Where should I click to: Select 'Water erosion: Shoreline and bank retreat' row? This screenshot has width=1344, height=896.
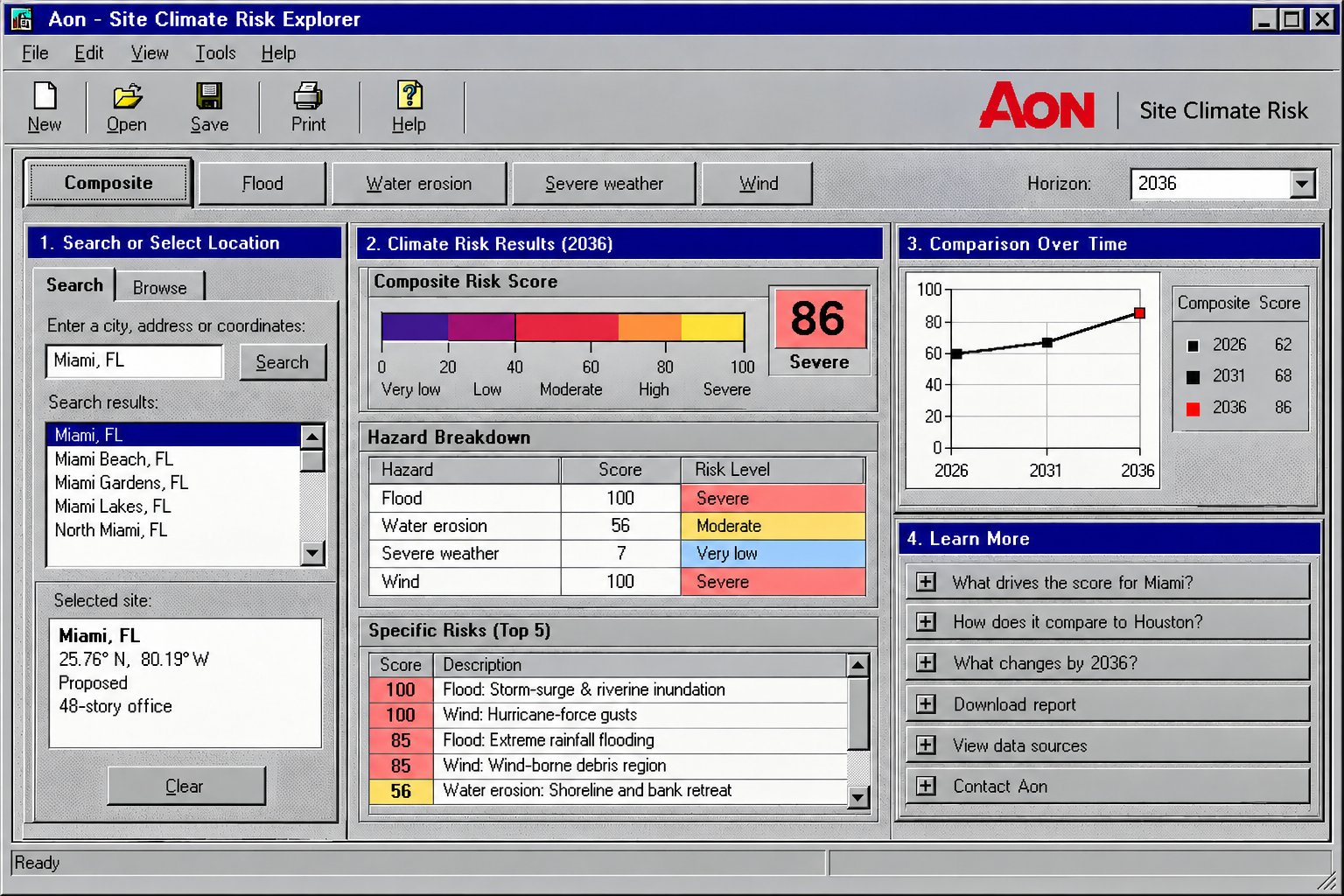[608, 791]
